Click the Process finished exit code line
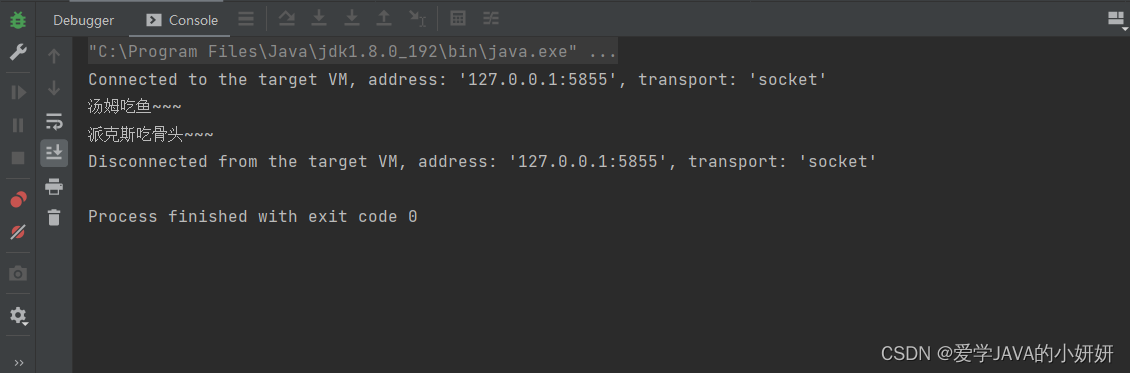This screenshot has height=373, width=1130. pyautogui.click(x=253, y=217)
